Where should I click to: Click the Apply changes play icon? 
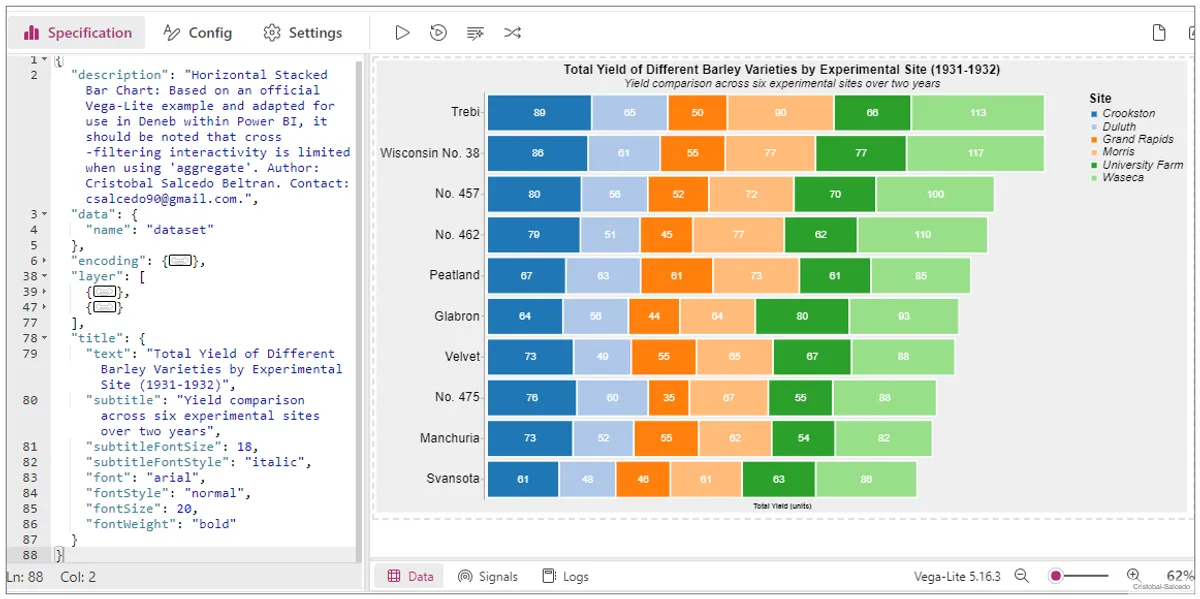[402, 33]
